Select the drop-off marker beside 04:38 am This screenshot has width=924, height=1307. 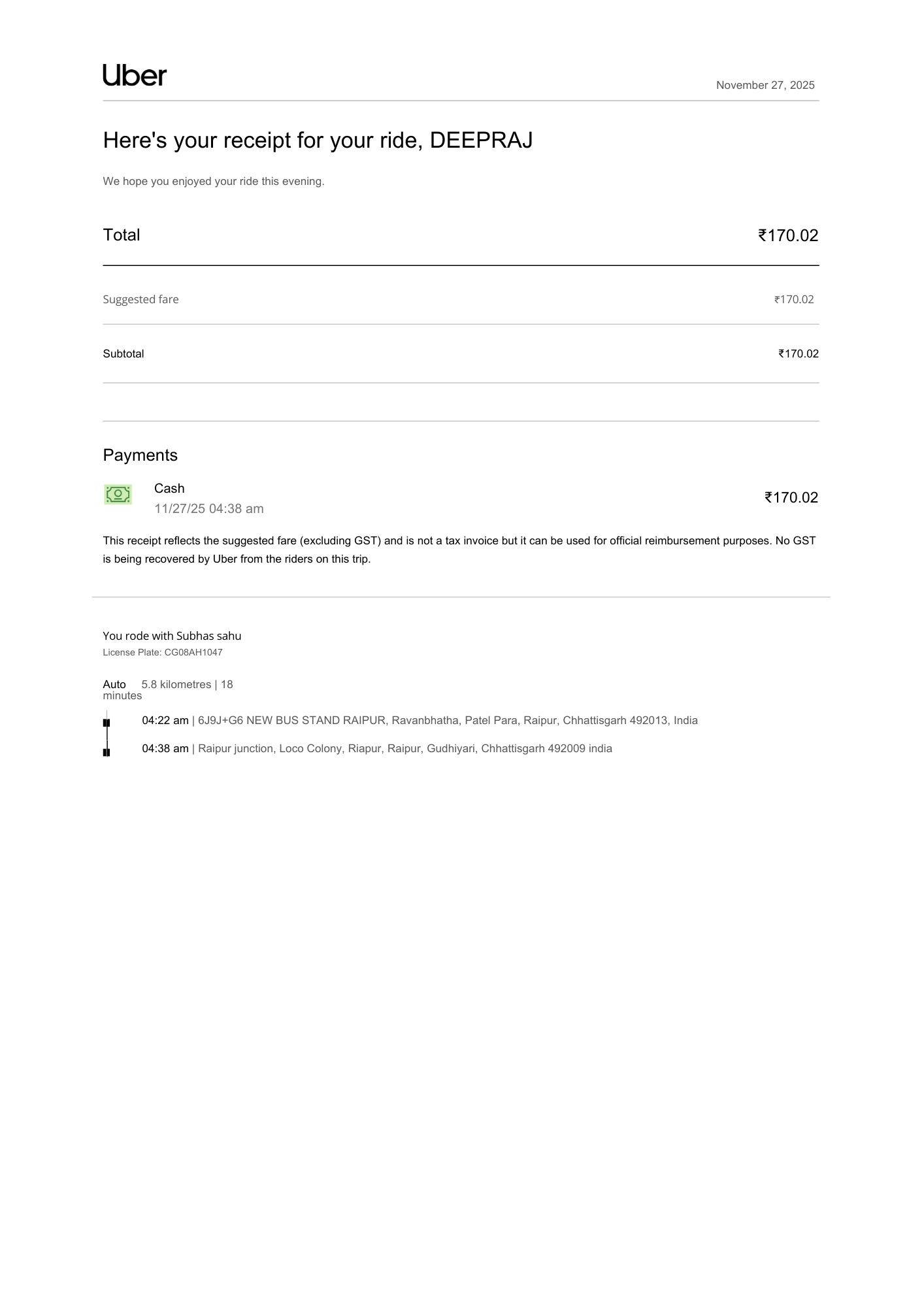pyautogui.click(x=107, y=752)
